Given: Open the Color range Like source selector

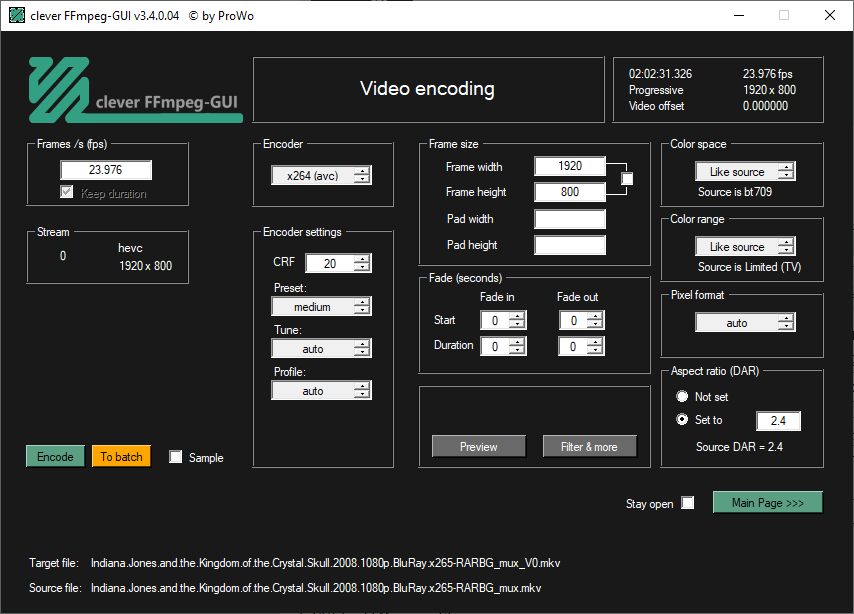Looking at the screenshot, I should pyautogui.click(x=745, y=247).
